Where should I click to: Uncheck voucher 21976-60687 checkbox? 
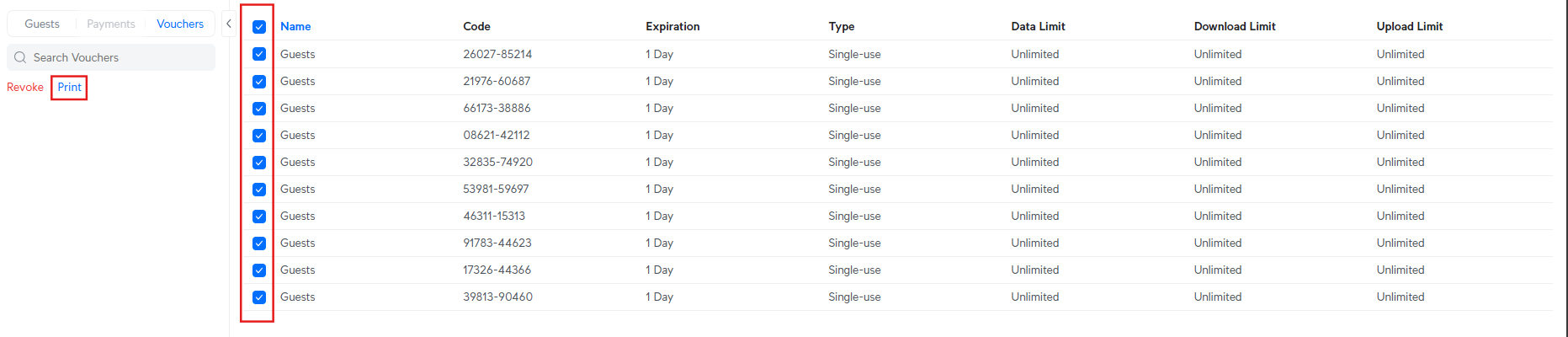(259, 82)
